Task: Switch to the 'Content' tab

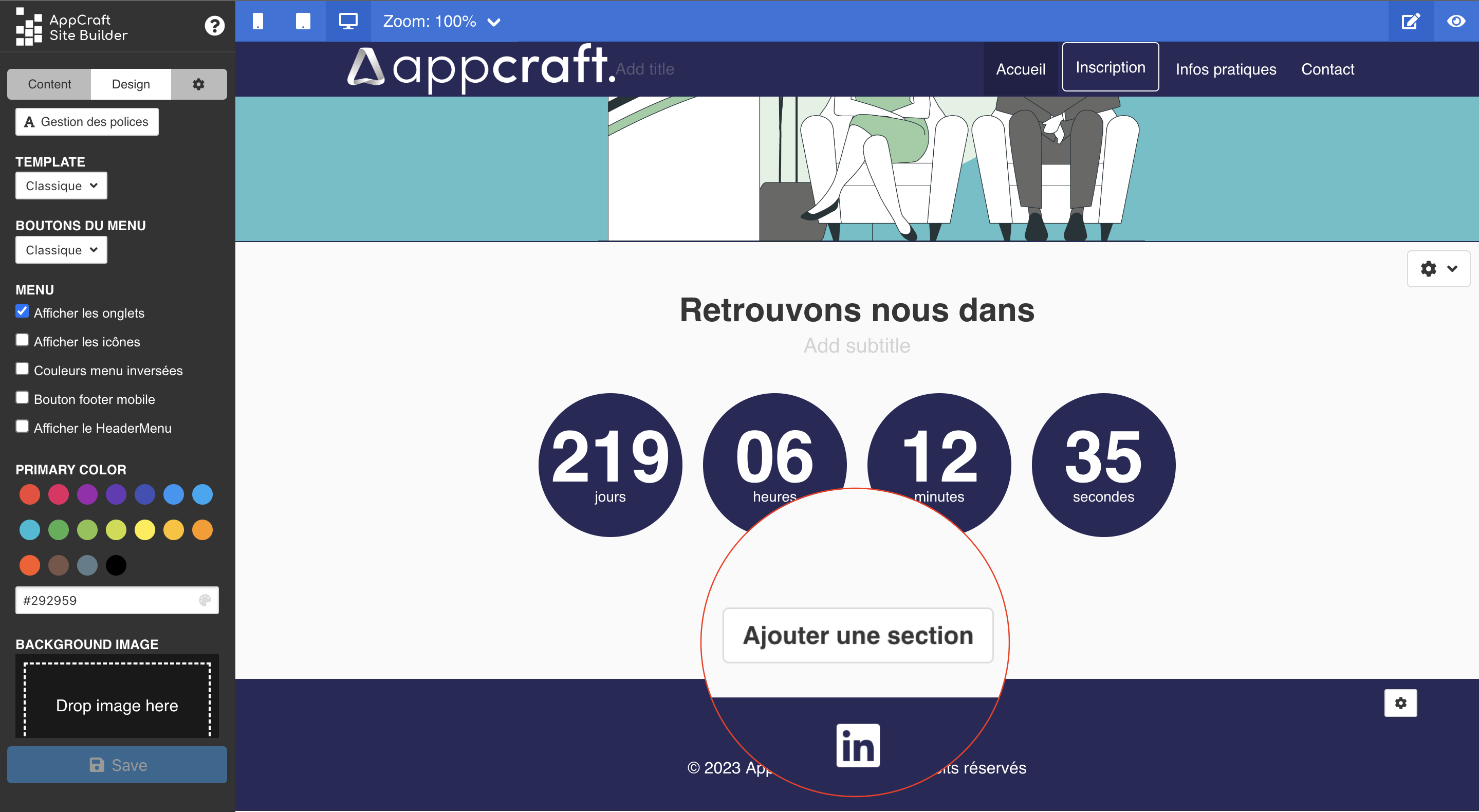Action: coord(49,84)
